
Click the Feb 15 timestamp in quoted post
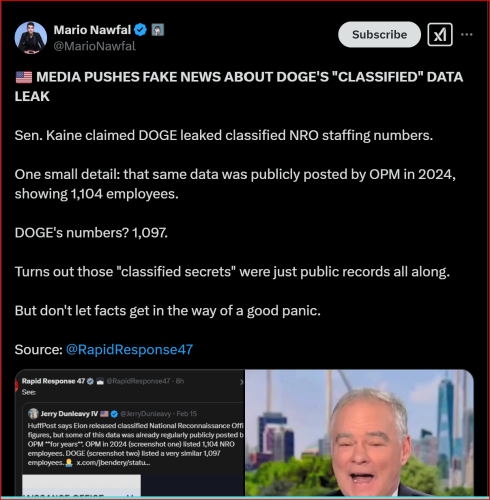[187, 414]
